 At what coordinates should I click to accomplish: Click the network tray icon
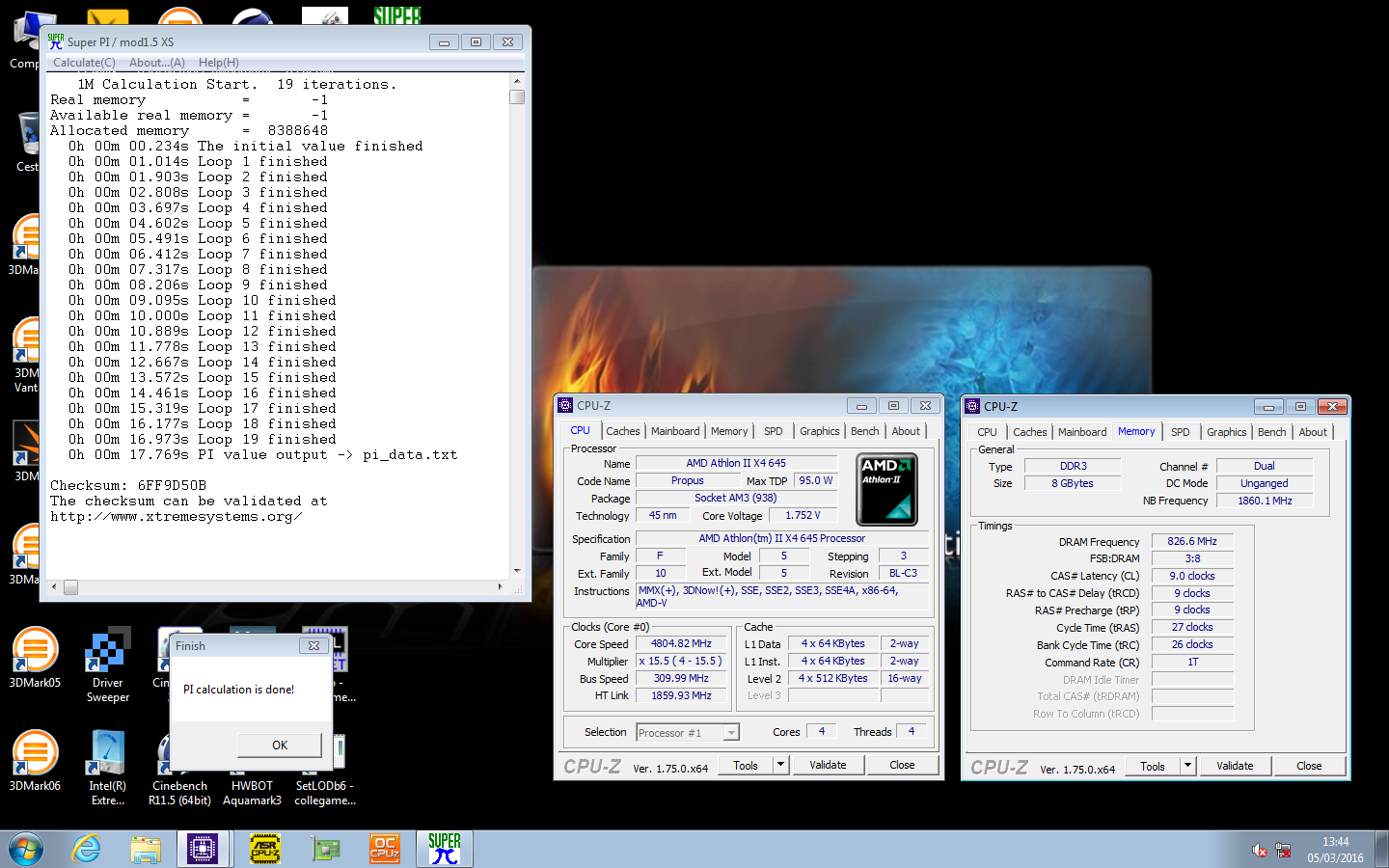[1283, 851]
